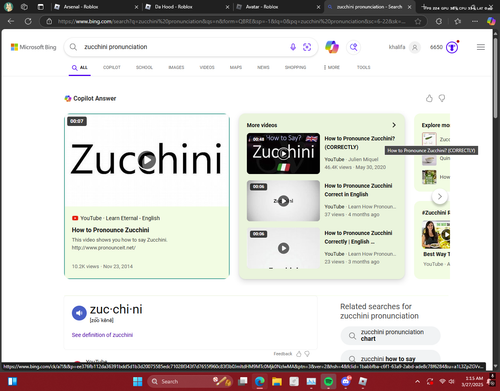The height and width of the screenshot is (391, 500).
Task: Open How to Pronounce Zucchini main video title
Action: coord(110,230)
